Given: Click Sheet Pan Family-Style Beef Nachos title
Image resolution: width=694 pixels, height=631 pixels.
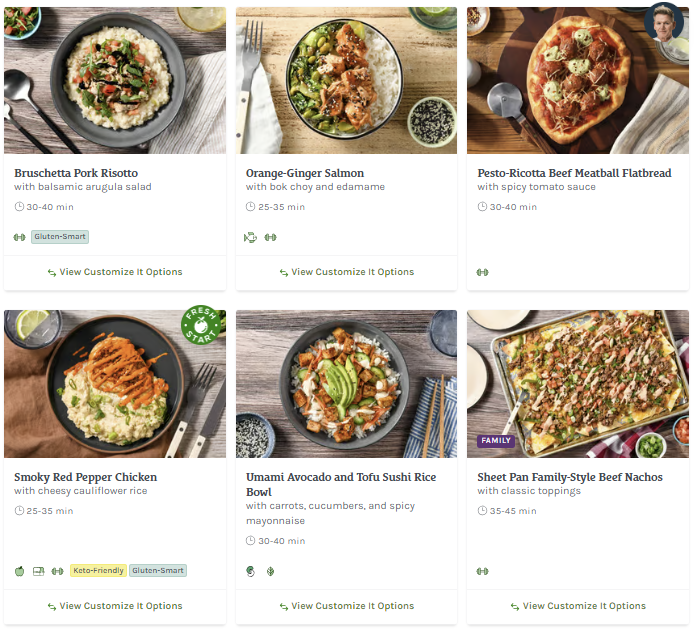Looking at the screenshot, I should click(x=570, y=477).
